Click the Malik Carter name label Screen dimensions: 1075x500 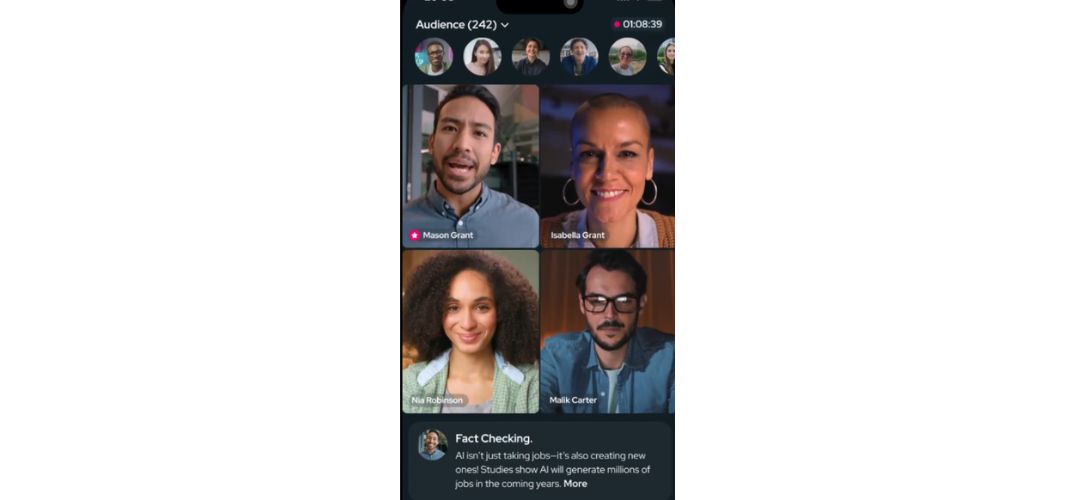(x=573, y=400)
